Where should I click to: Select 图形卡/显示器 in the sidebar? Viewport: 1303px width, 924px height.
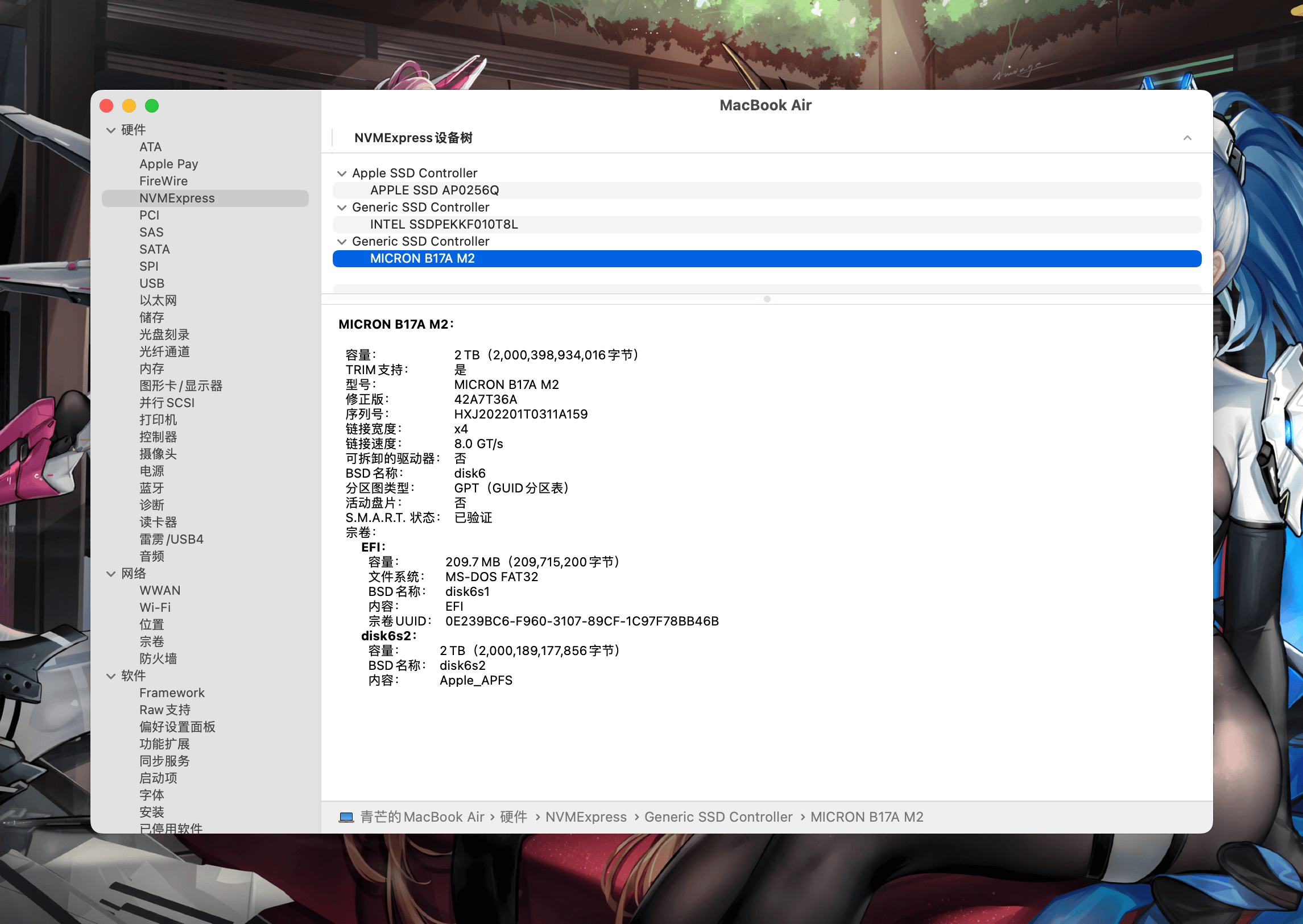point(181,386)
